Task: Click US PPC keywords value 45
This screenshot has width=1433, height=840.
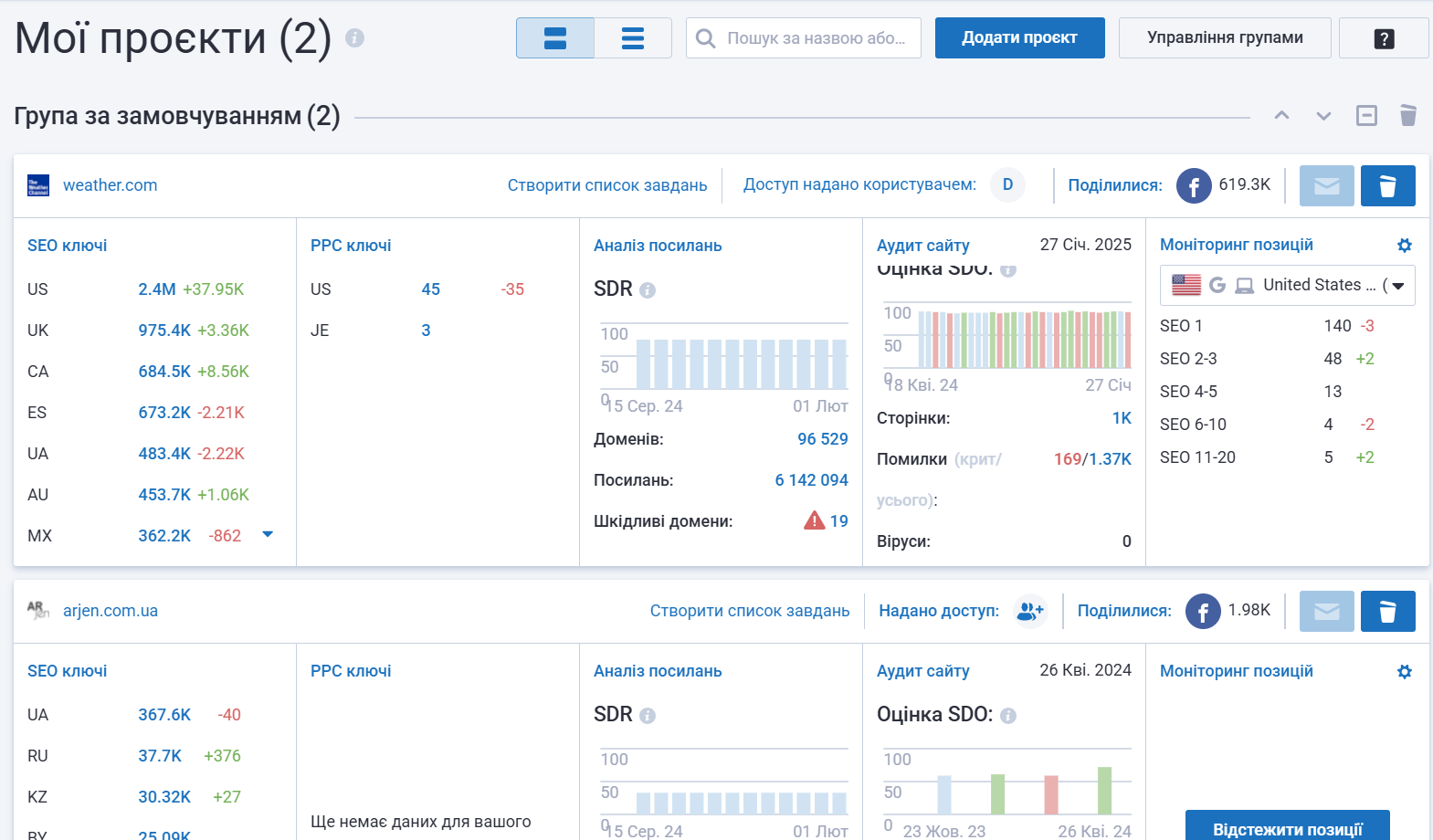Action: pos(431,289)
